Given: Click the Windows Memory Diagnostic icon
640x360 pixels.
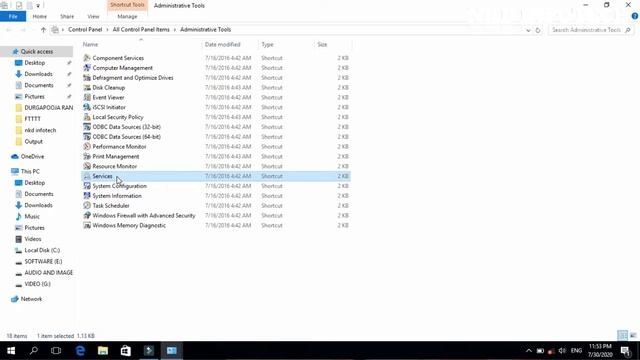Looking at the screenshot, I should coord(87,225).
